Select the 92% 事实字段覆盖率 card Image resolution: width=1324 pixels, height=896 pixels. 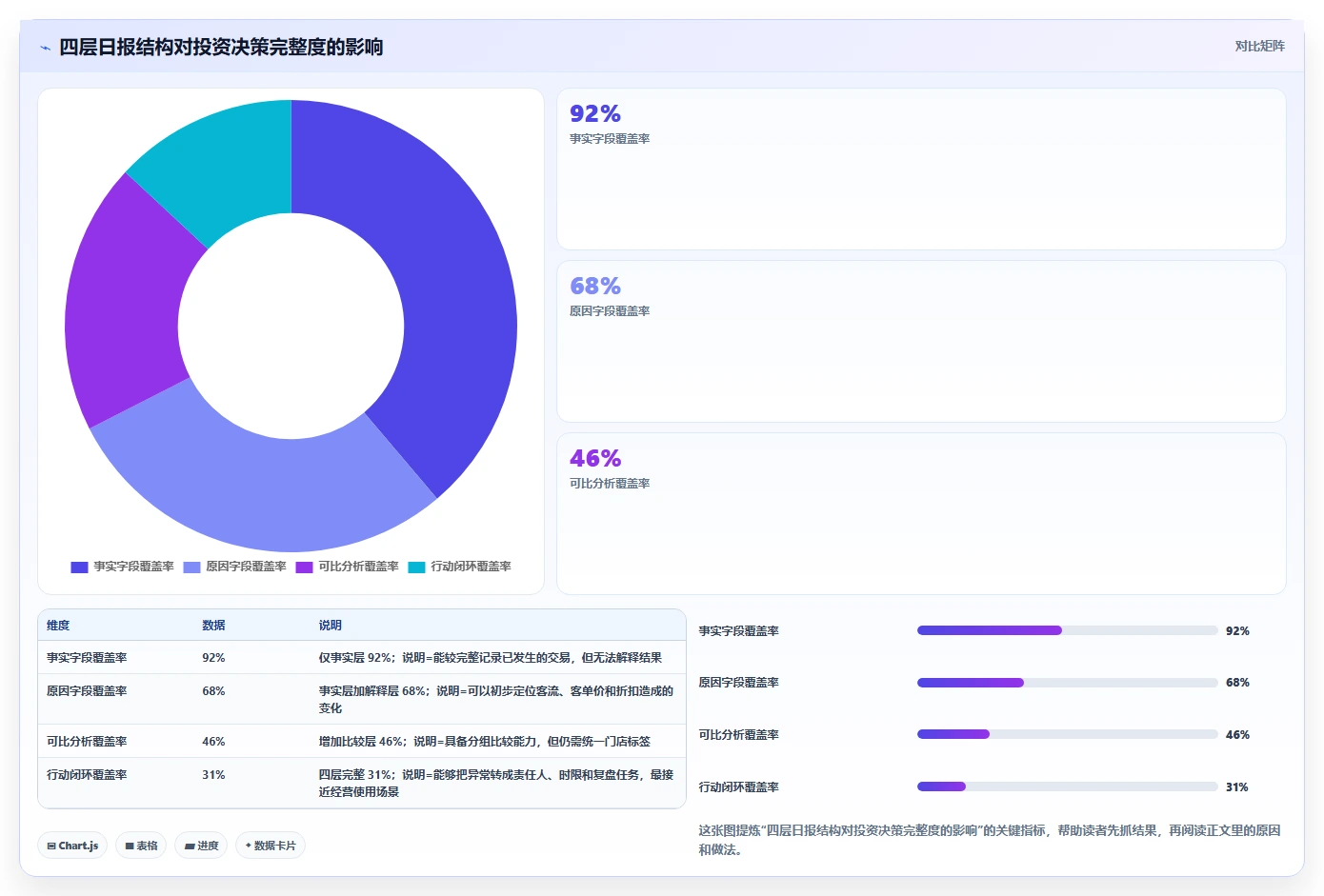921,169
